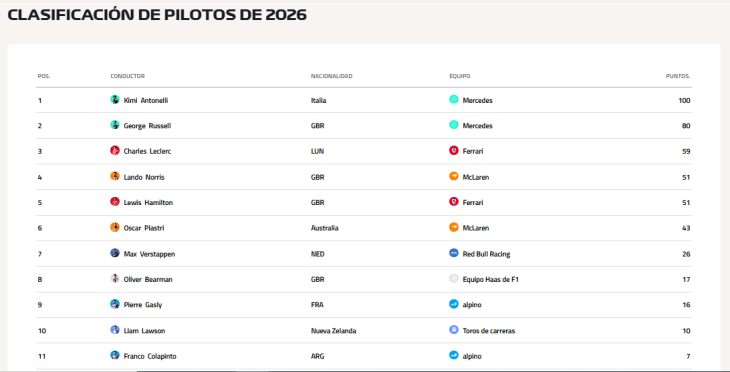Click Kimi Antonelli's driver avatar icon

click(x=115, y=100)
